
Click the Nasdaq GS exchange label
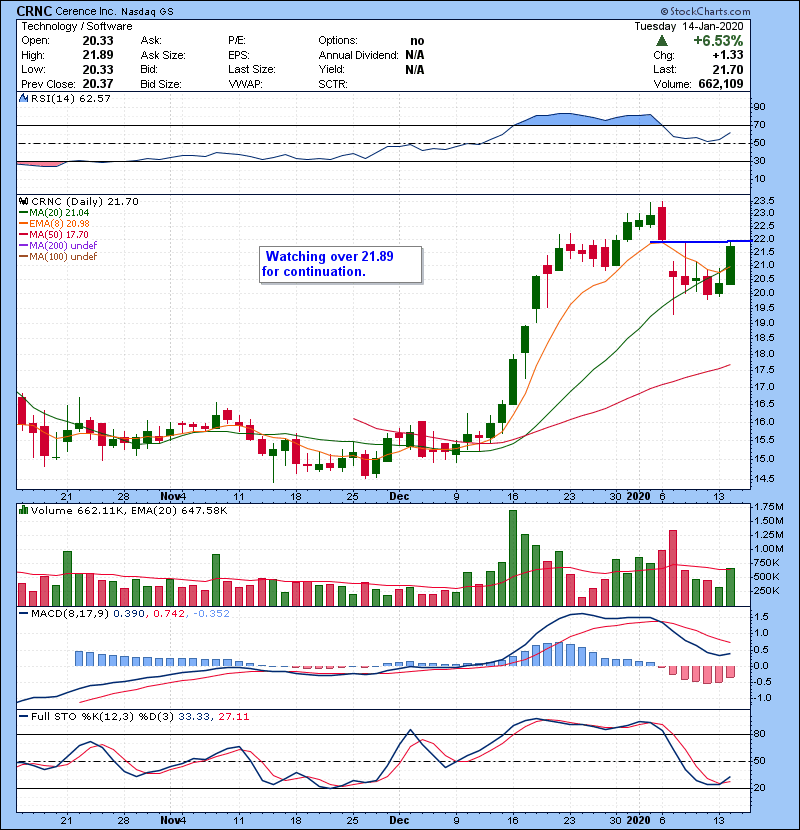(147, 12)
